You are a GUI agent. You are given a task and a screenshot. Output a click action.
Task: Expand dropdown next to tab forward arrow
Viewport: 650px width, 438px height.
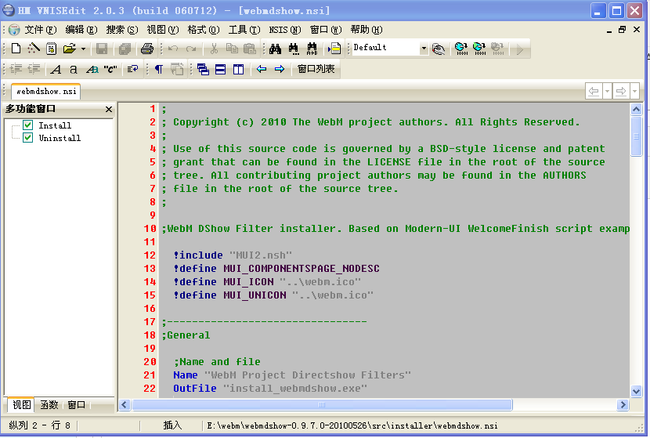click(x=635, y=91)
